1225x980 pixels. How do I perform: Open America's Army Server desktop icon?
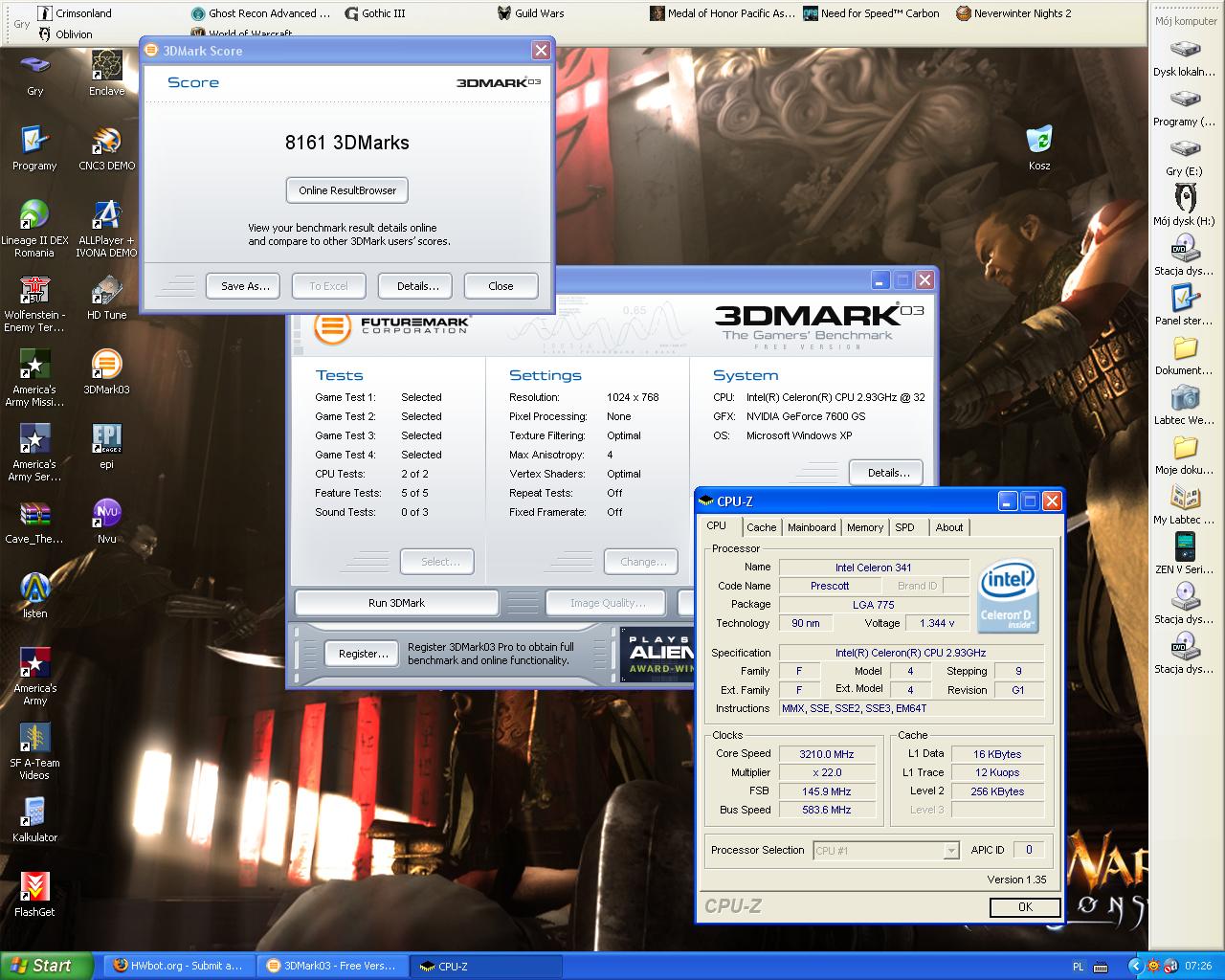coord(35,453)
